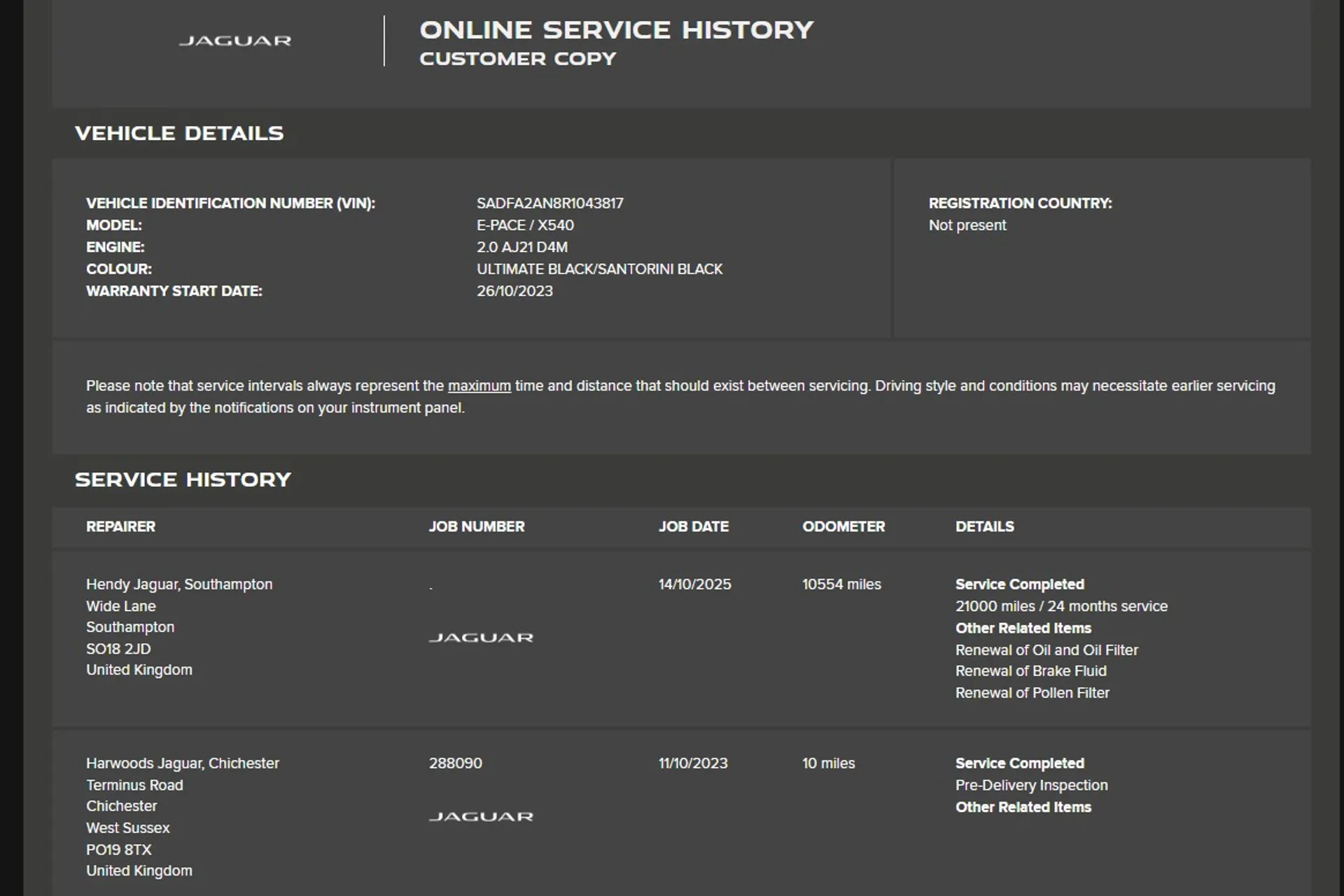
Task: Click the "21000 miles / 24 months service" entry
Action: pos(1062,606)
